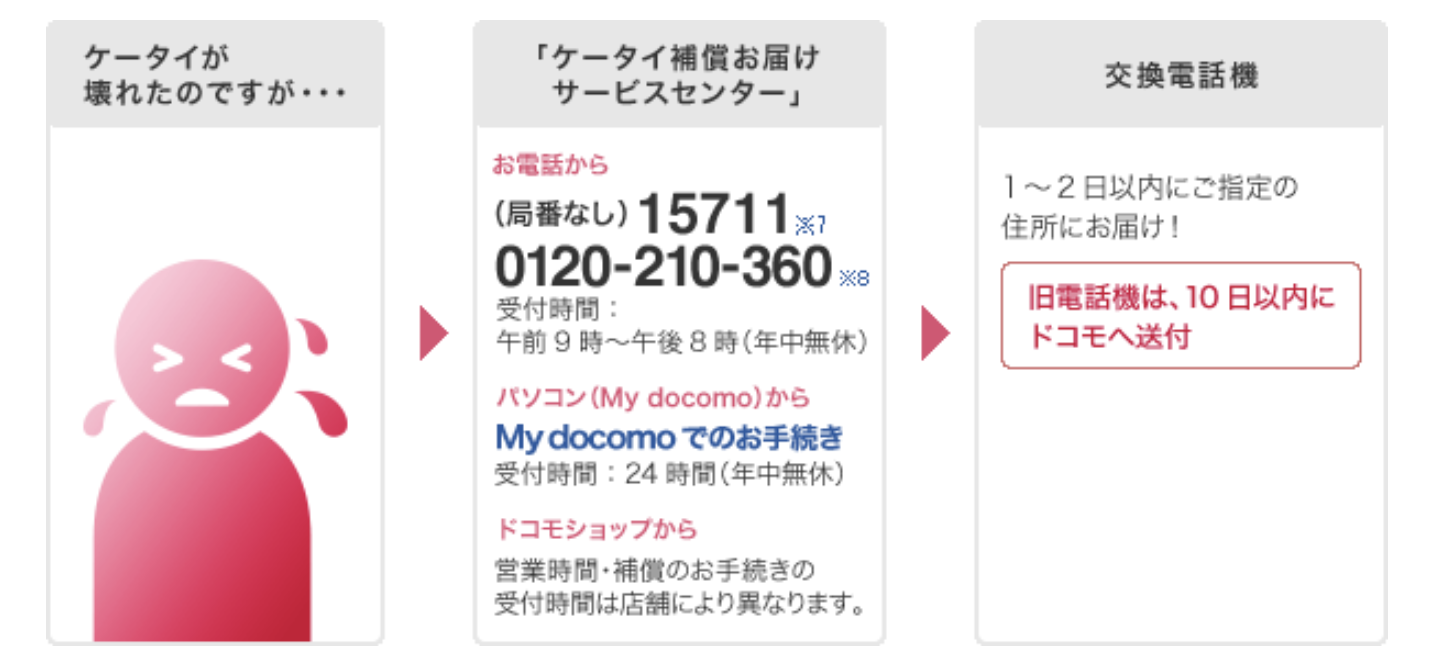Click the お電話から heading
1432x662 pixels.
click(552, 164)
